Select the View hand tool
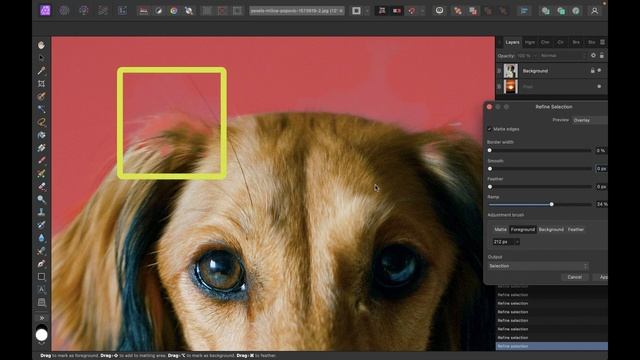 click(41, 45)
